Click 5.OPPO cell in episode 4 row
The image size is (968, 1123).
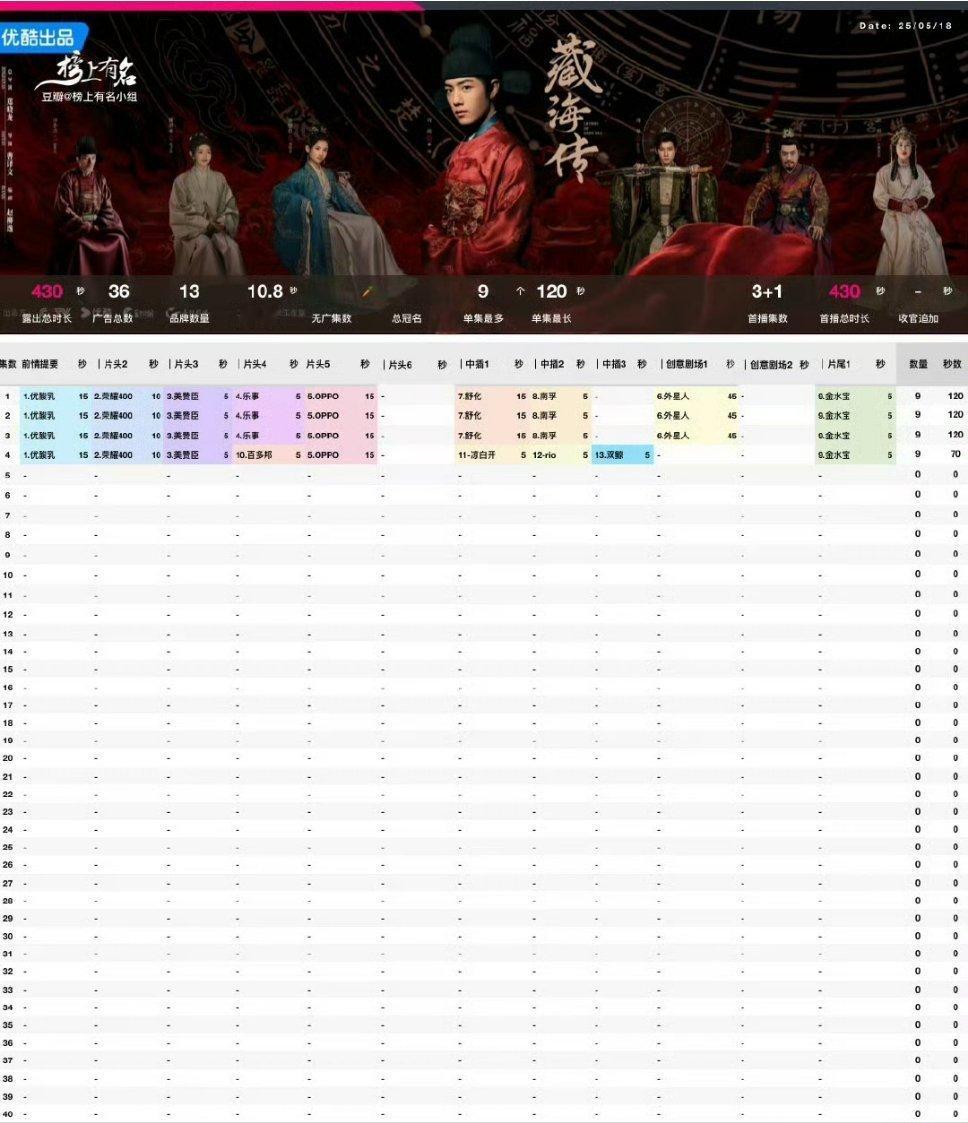[323, 455]
